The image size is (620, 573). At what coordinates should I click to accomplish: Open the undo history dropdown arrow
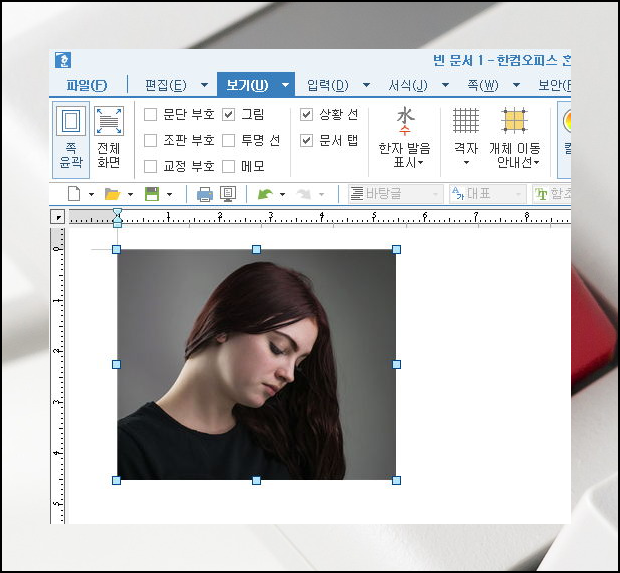(282, 195)
